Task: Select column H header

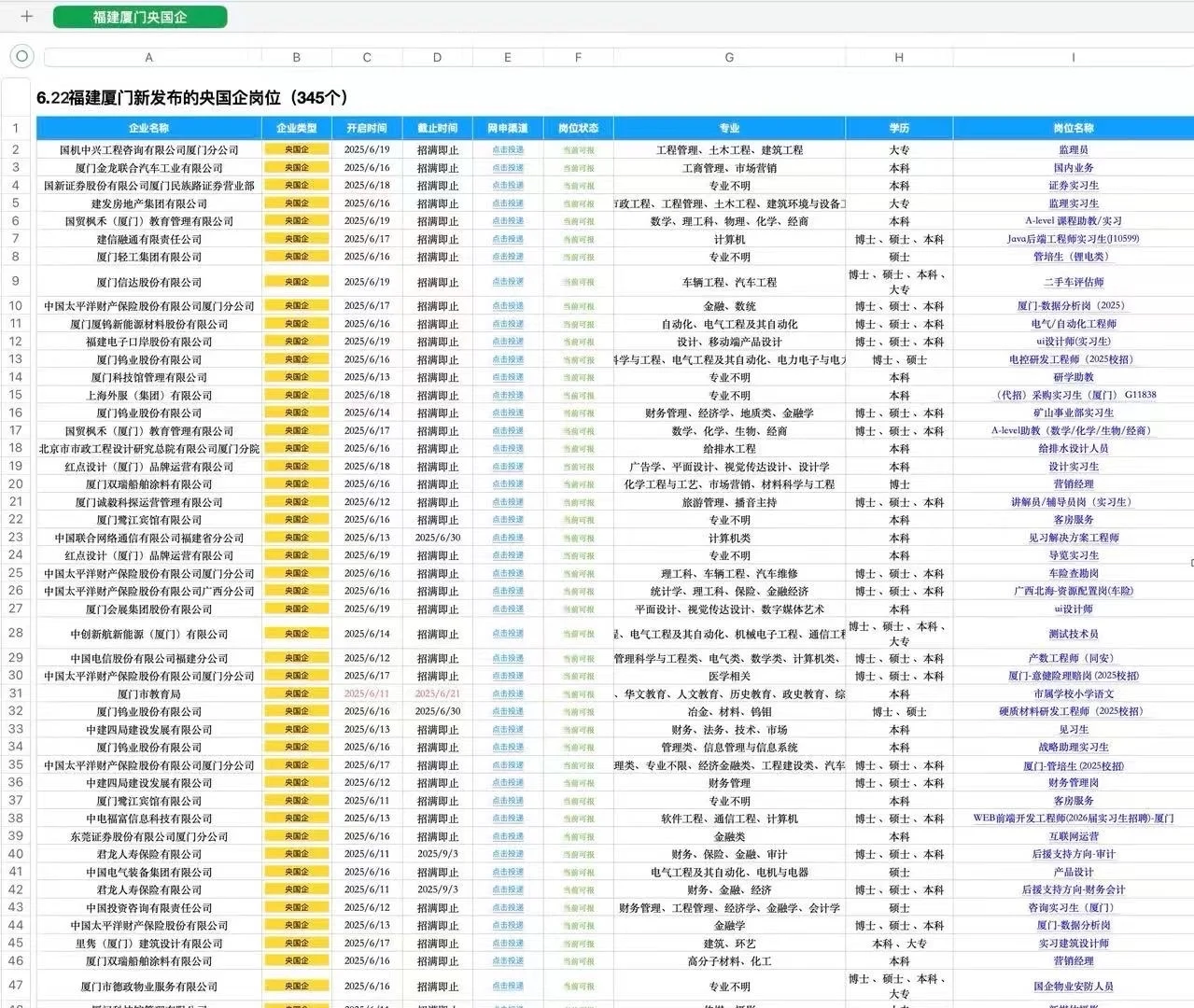Action: (x=899, y=58)
